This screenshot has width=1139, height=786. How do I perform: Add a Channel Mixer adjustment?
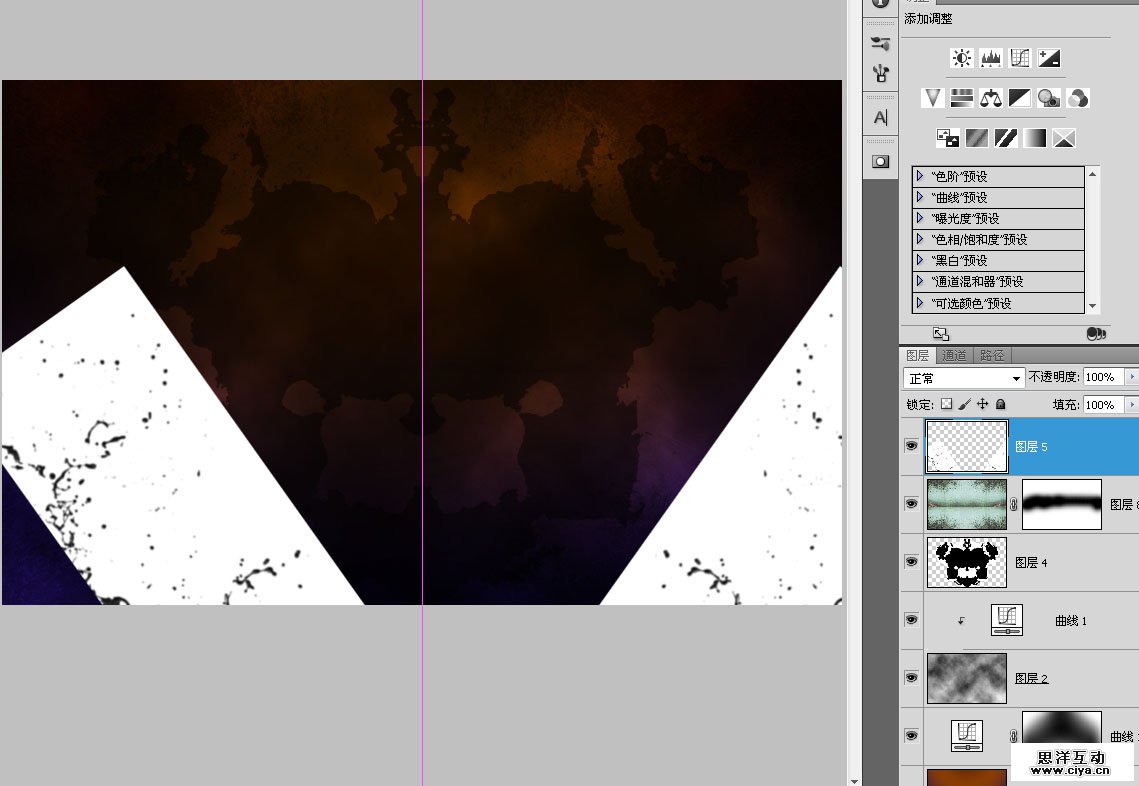(1078, 98)
